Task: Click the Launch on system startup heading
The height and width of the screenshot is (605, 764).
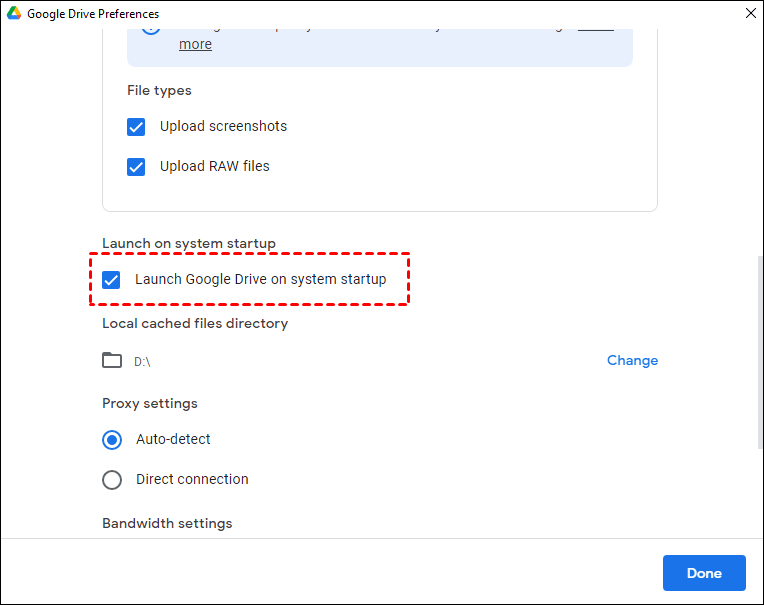Action: pyautogui.click(x=189, y=243)
